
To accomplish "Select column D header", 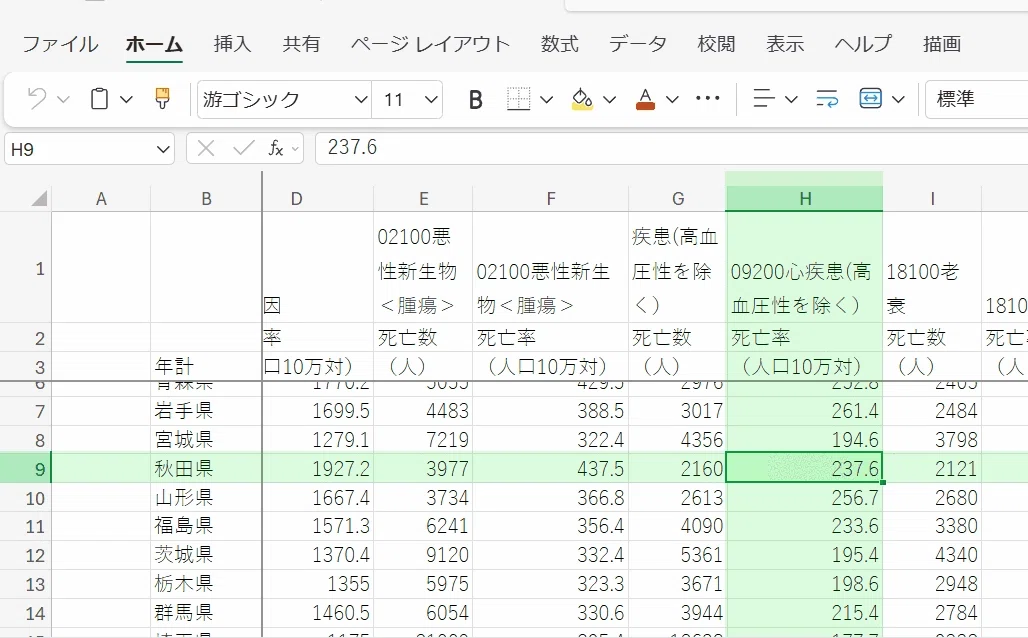I will click(318, 199).
